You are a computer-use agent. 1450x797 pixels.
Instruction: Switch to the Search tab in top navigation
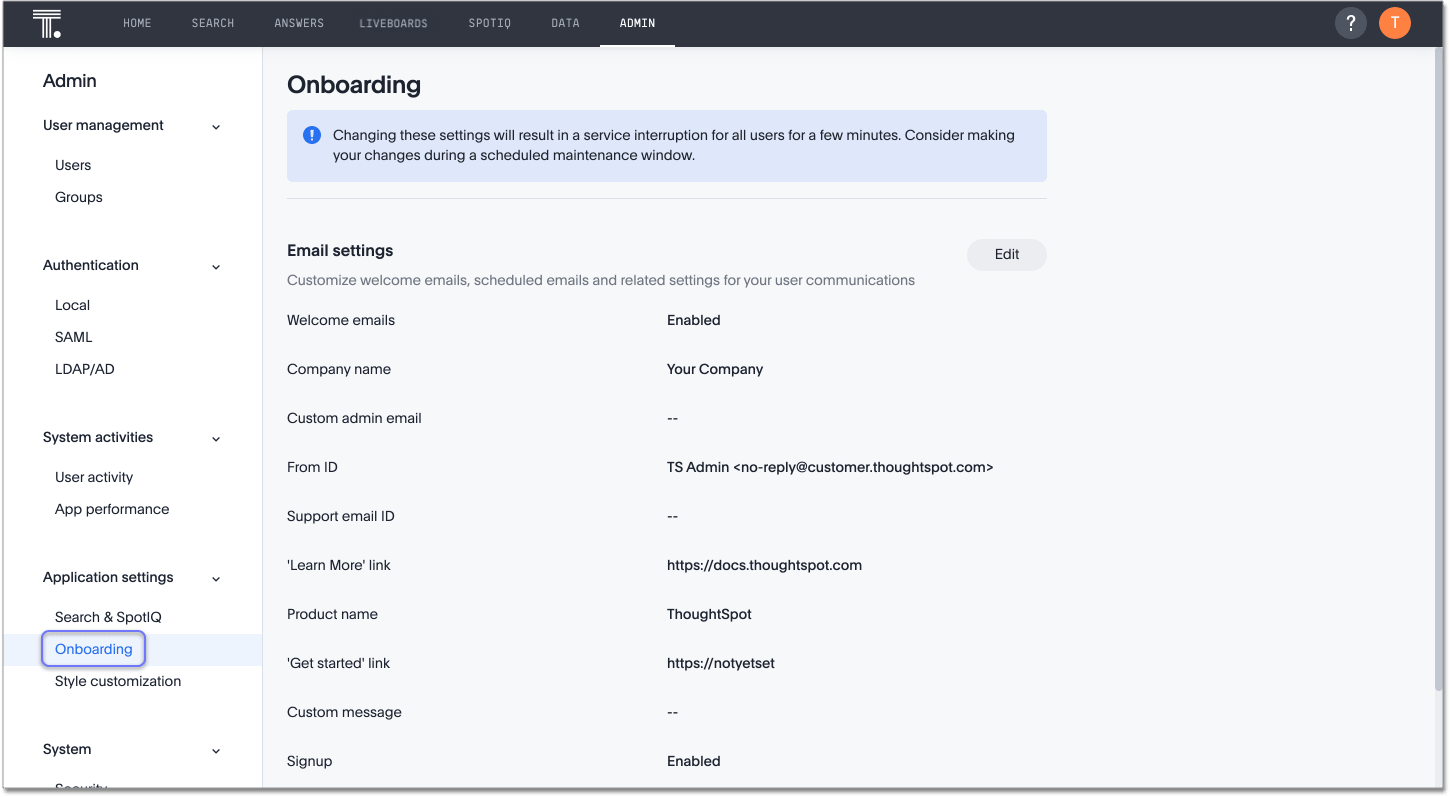coord(212,22)
